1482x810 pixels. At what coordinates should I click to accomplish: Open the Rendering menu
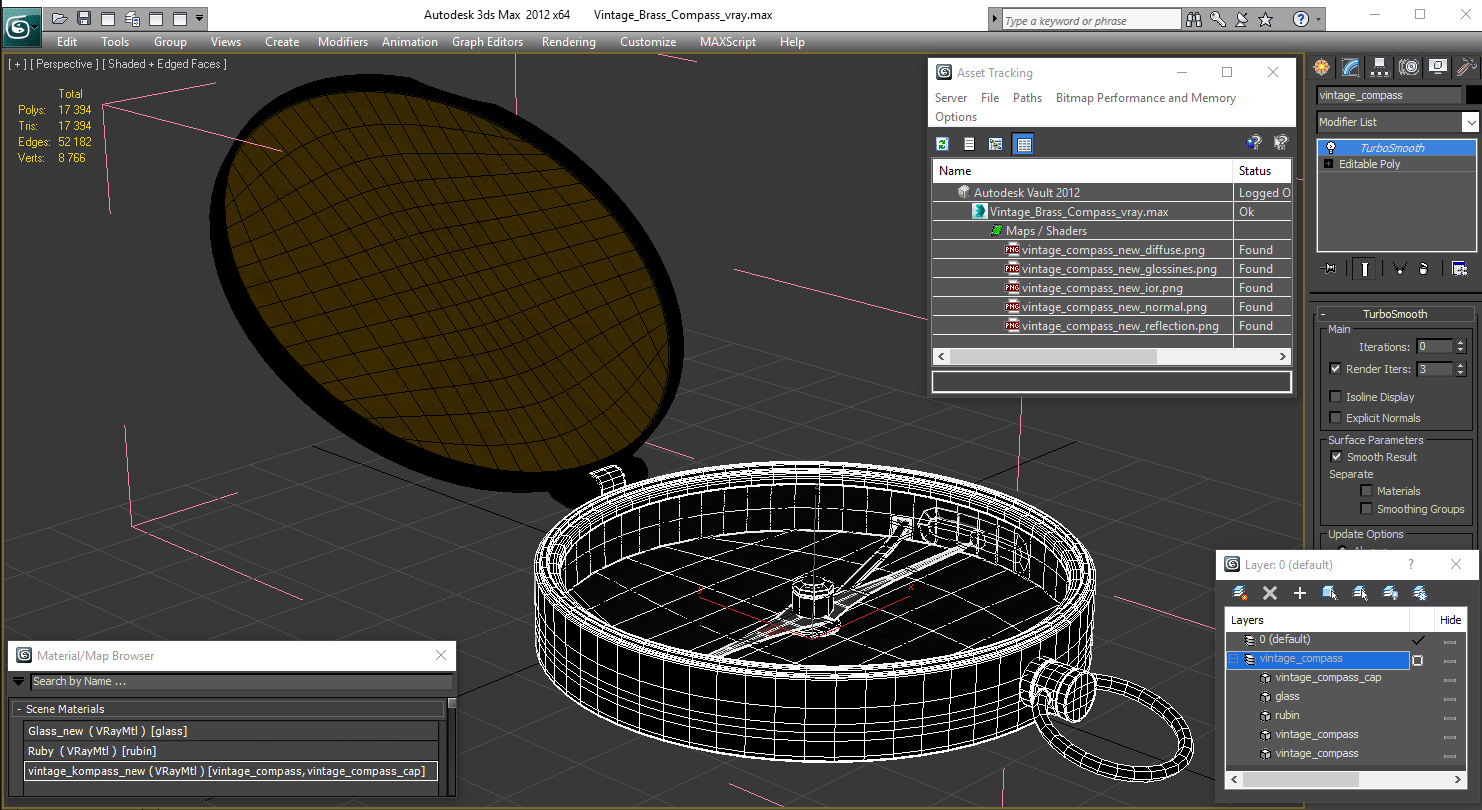pyautogui.click(x=568, y=42)
